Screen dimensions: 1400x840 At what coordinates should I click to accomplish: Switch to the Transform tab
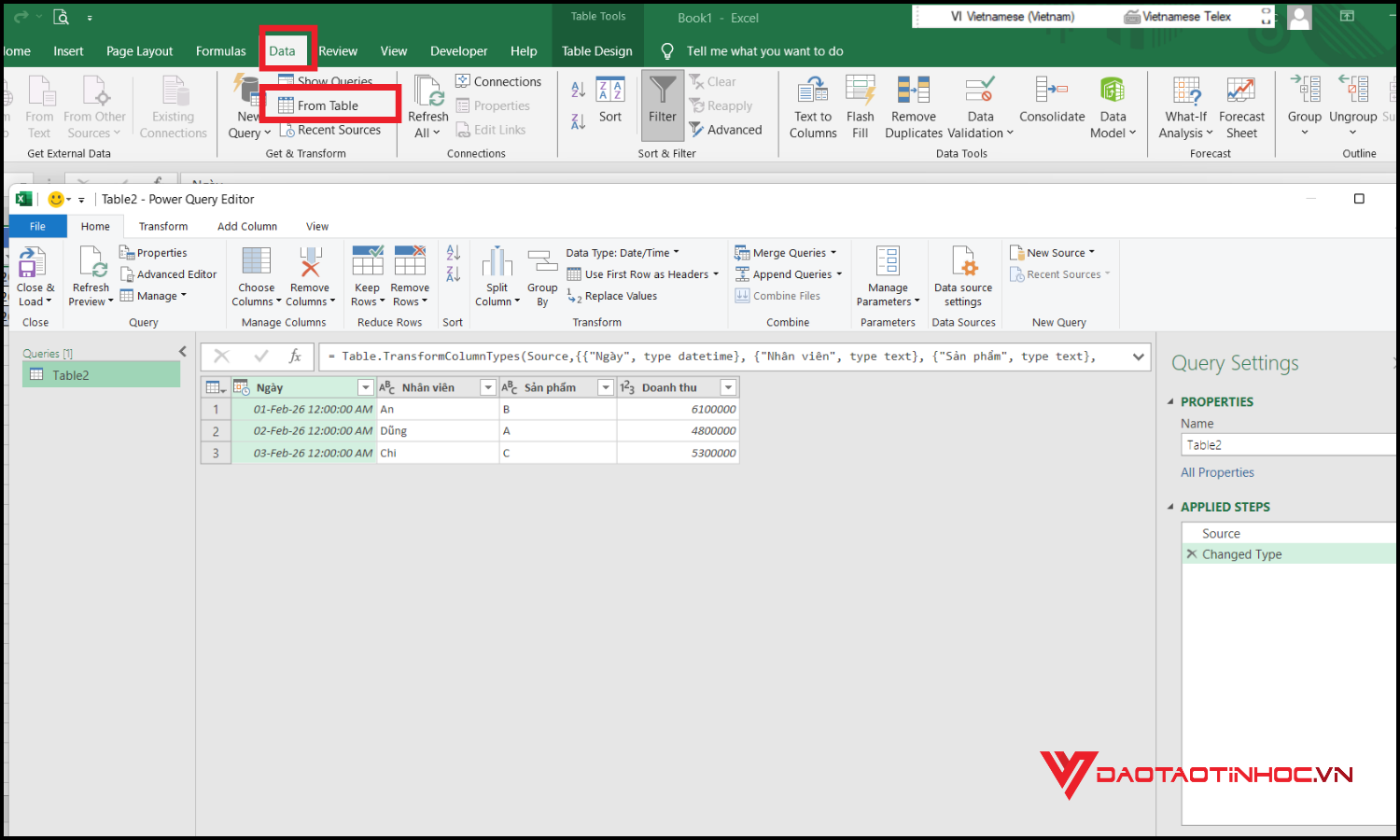162,226
